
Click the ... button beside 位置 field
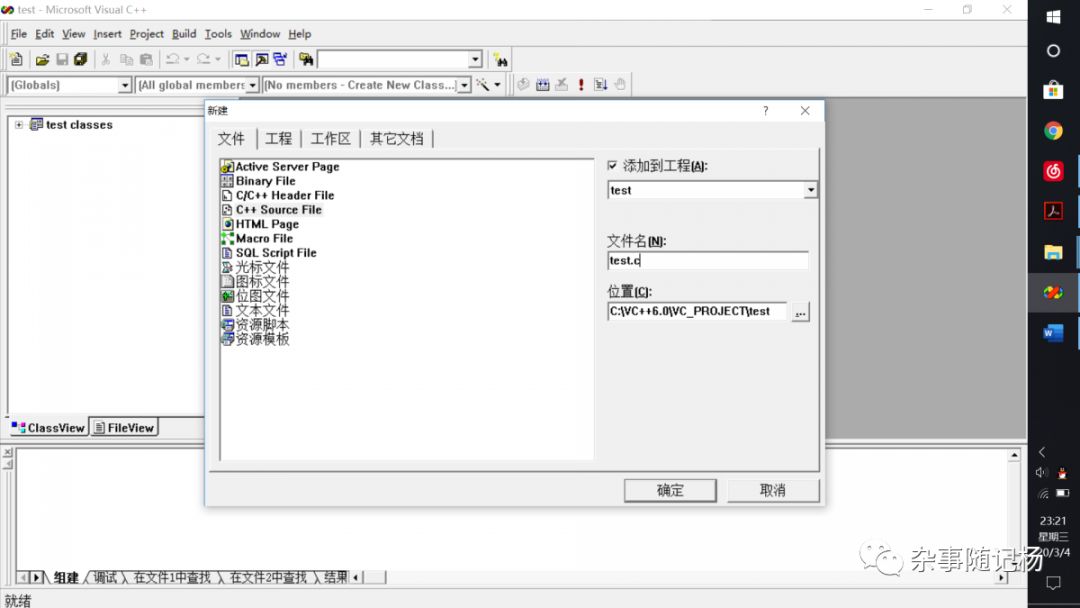click(x=799, y=311)
